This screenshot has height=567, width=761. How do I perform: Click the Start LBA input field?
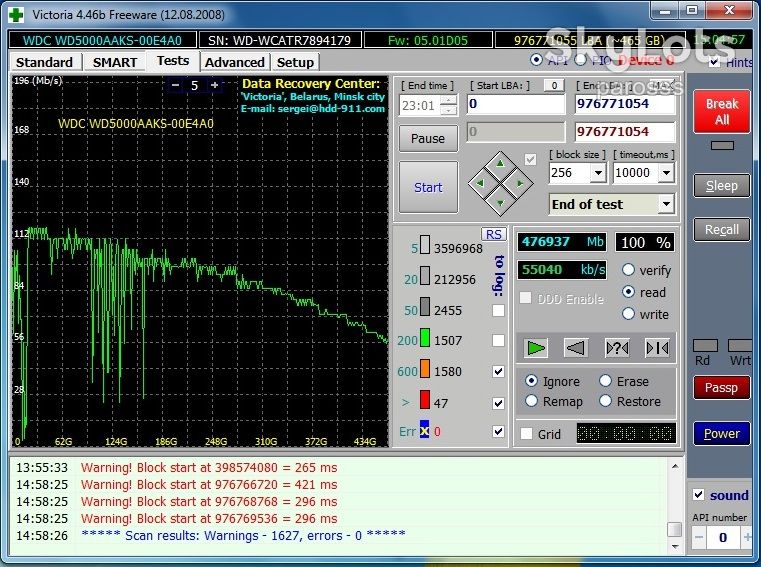[516, 104]
